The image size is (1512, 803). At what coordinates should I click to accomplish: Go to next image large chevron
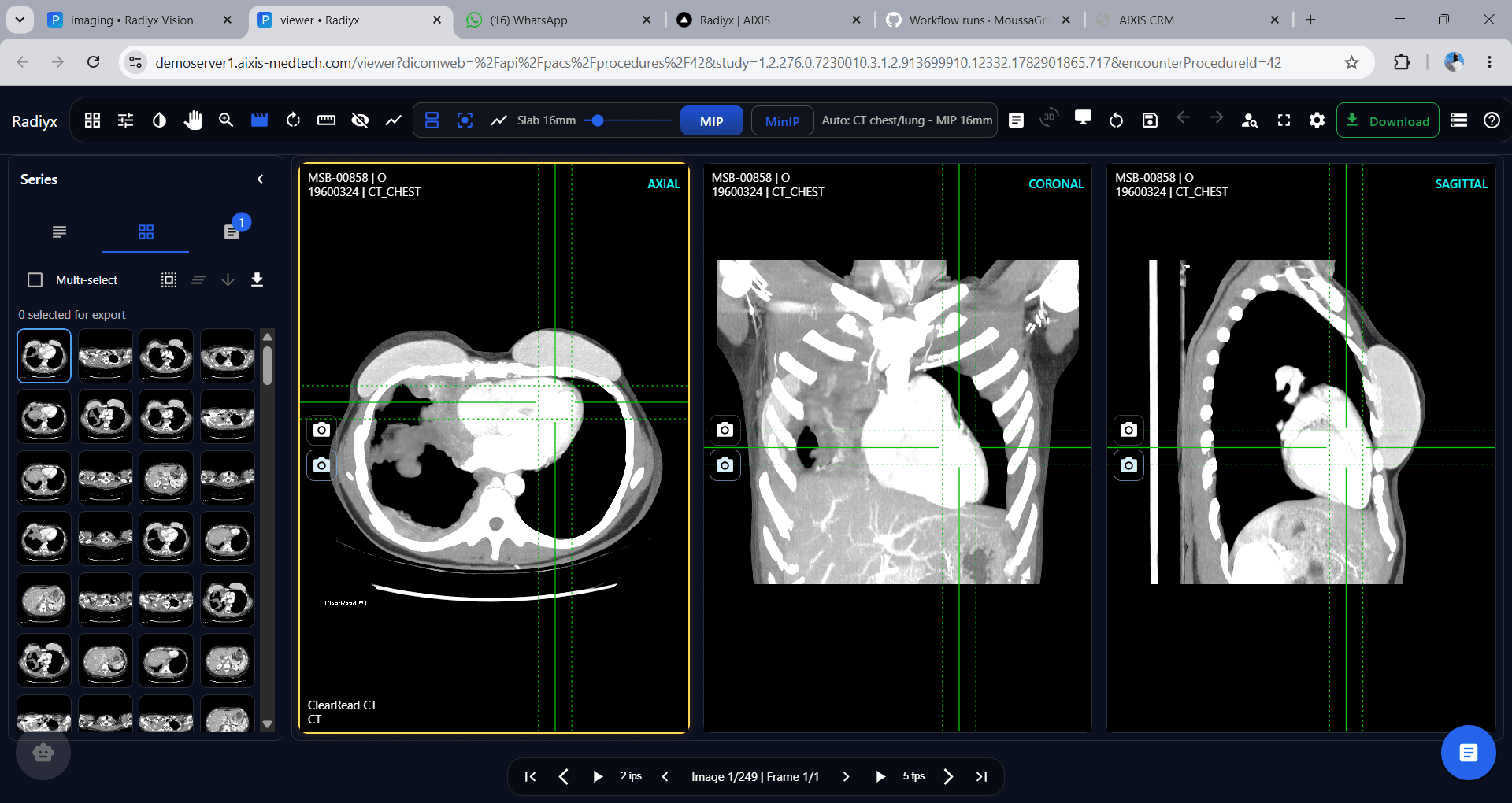(948, 777)
